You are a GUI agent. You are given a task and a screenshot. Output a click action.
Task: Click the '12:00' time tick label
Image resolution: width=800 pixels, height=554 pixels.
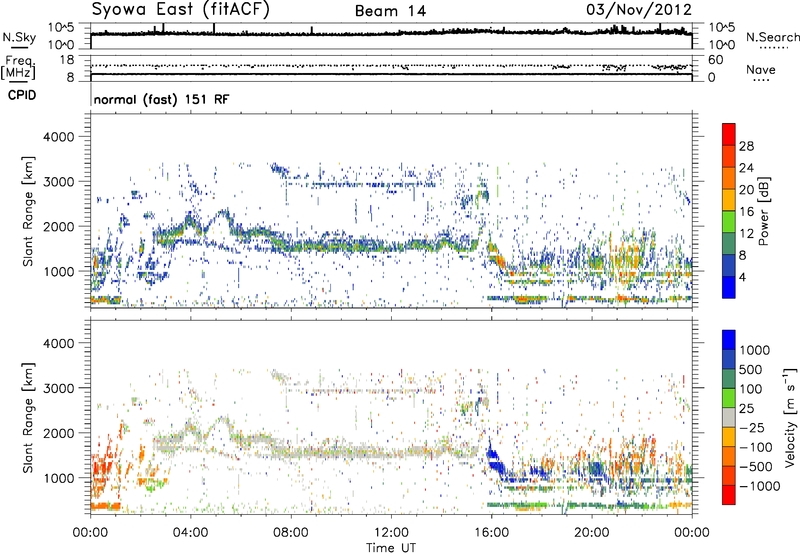pyautogui.click(x=391, y=533)
